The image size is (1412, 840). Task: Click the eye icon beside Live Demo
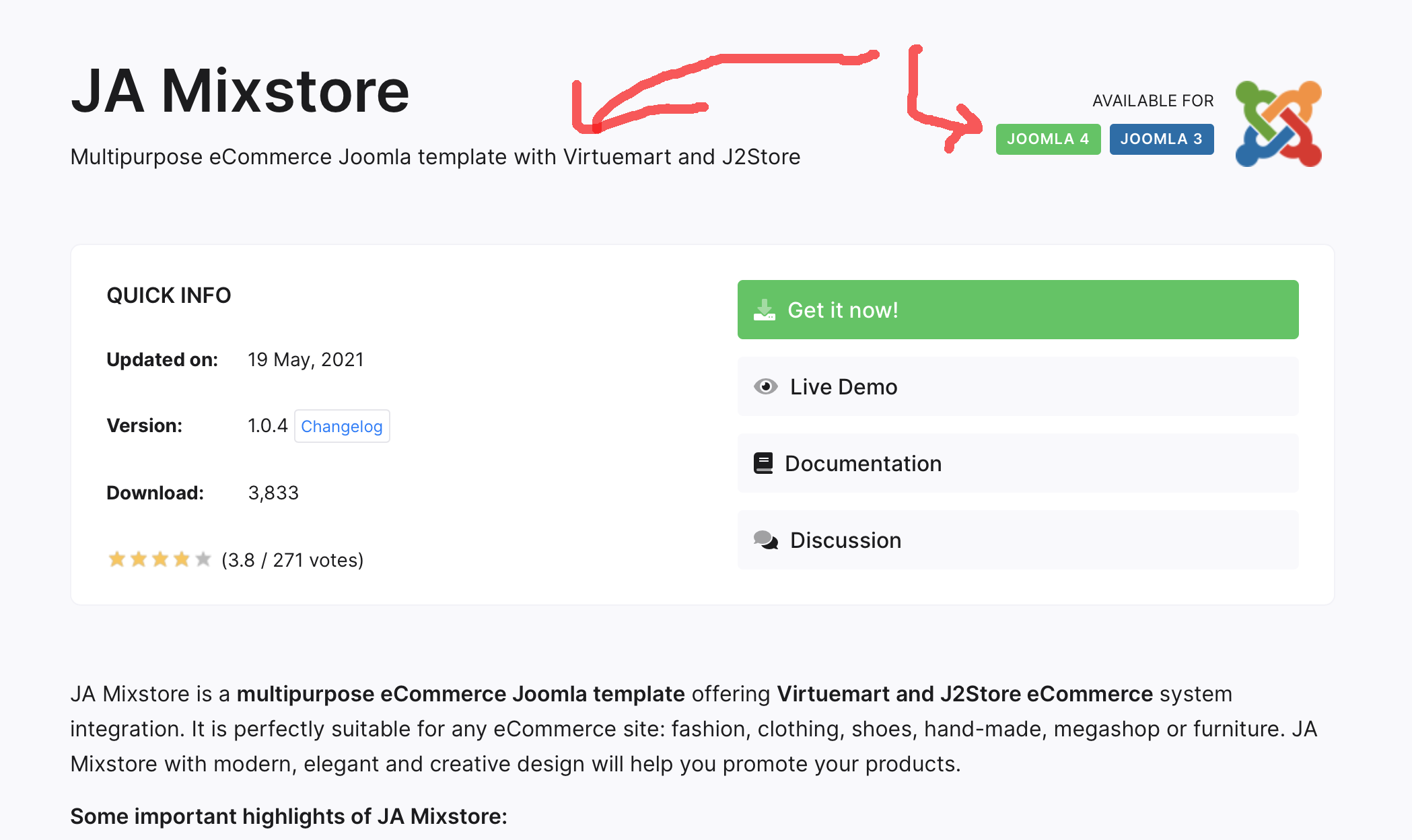pyautogui.click(x=765, y=386)
